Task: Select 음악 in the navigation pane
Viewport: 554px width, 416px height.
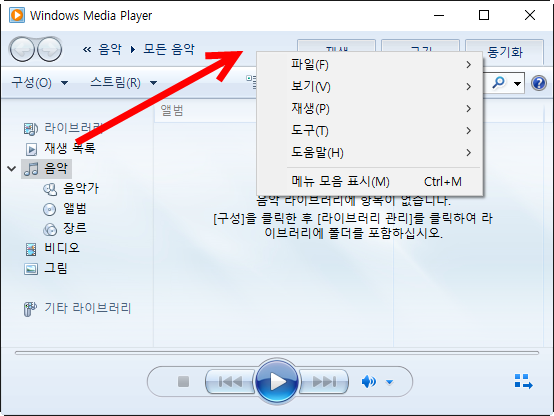Action: (x=55, y=169)
